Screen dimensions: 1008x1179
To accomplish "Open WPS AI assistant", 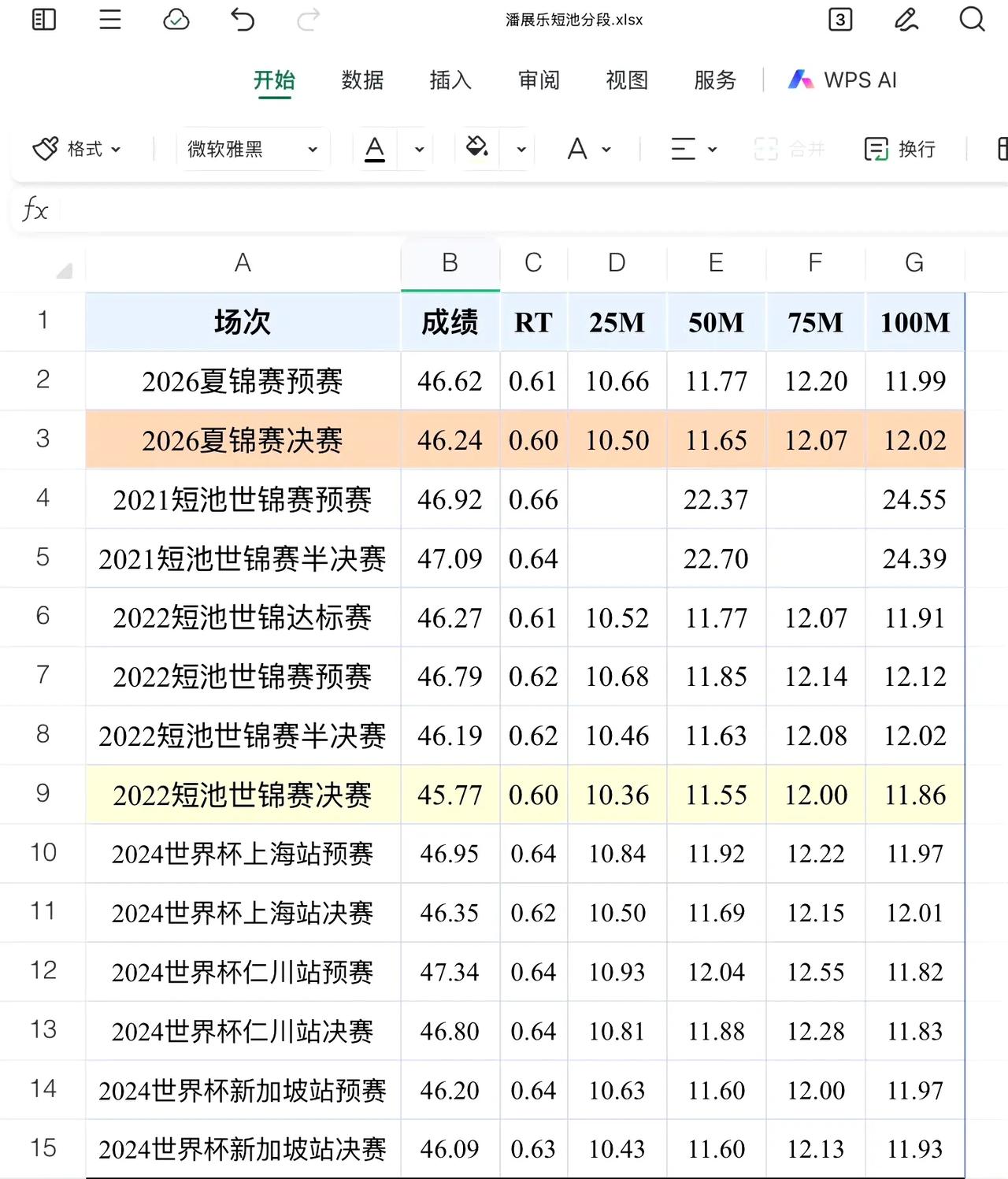I will (x=843, y=80).
